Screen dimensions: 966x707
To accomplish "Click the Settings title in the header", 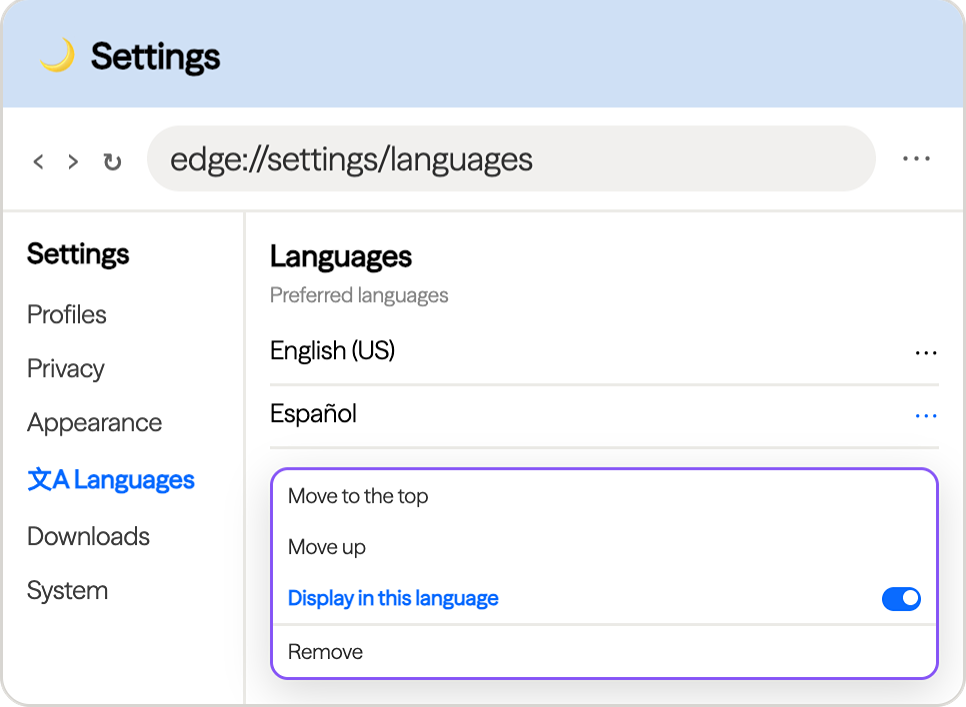I will click(155, 57).
